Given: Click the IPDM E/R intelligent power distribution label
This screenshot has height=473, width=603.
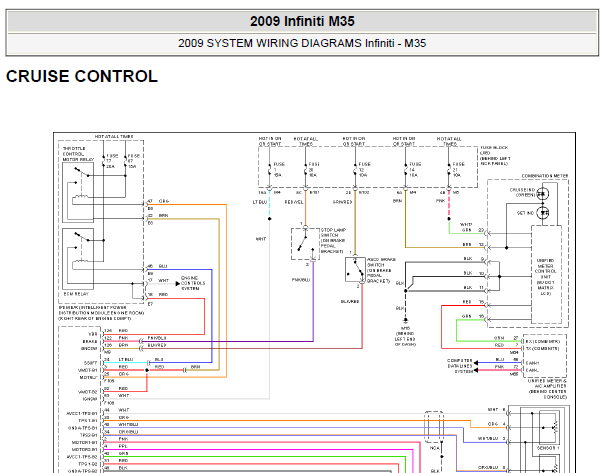Looking at the screenshot, I should point(101,313).
